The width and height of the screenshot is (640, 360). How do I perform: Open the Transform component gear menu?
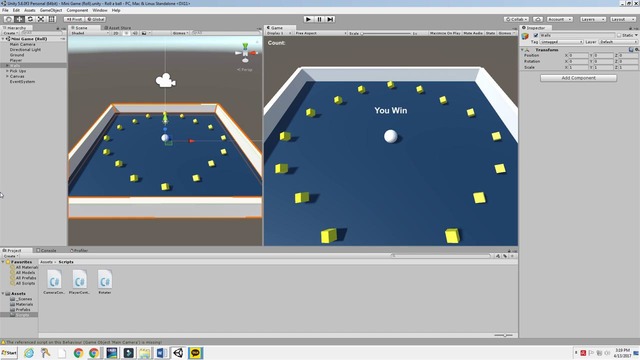[x=637, y=49]
